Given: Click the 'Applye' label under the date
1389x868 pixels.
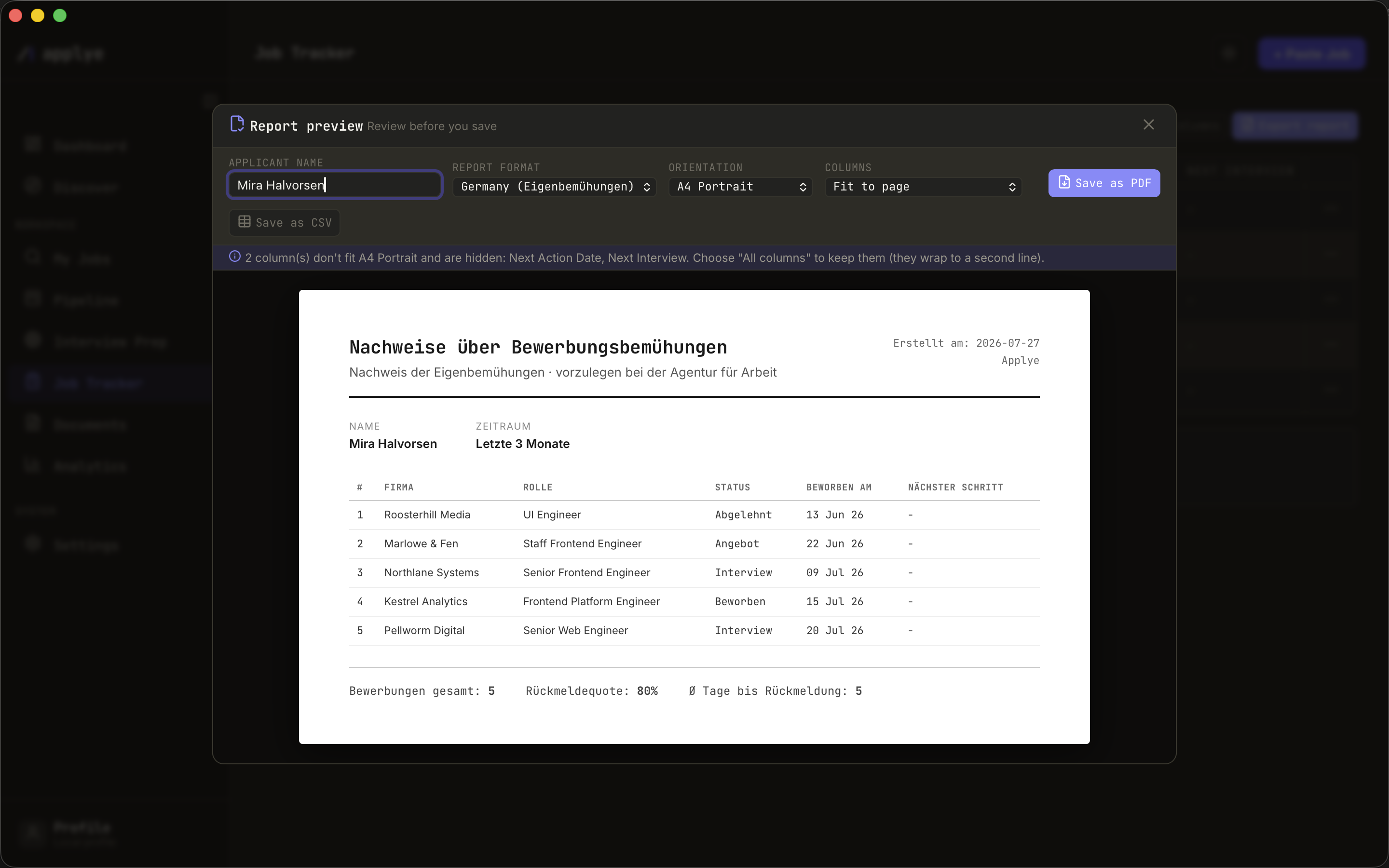Looking at the screenshot, I should click(1020, 361).
